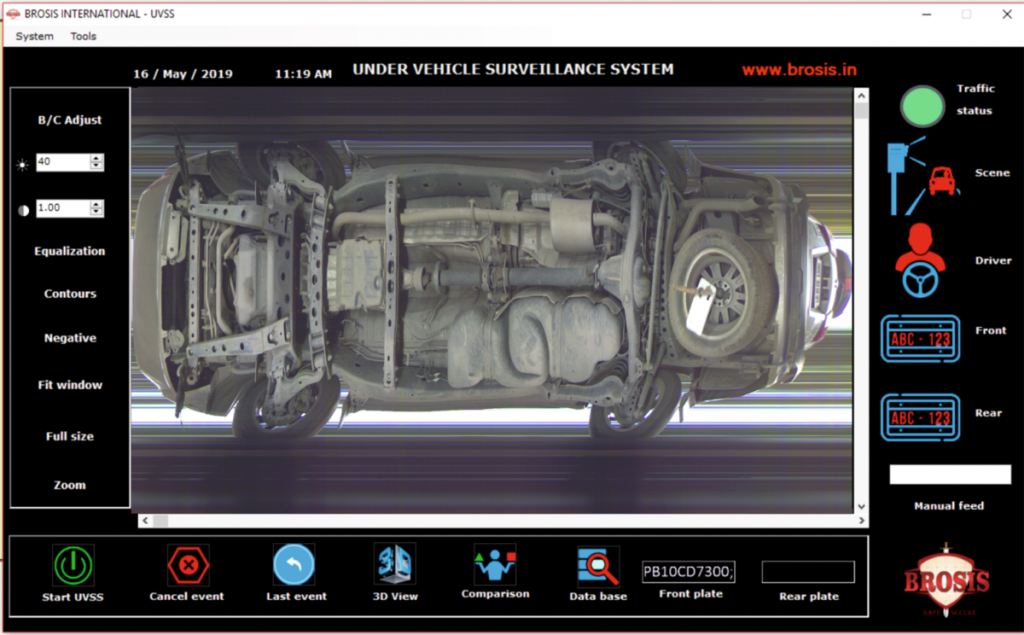Image resolution: width=1024 pixels, height=635 pixels.
Task: Toggle Negative view of the undercarriage image
Action: click(69, 337)
